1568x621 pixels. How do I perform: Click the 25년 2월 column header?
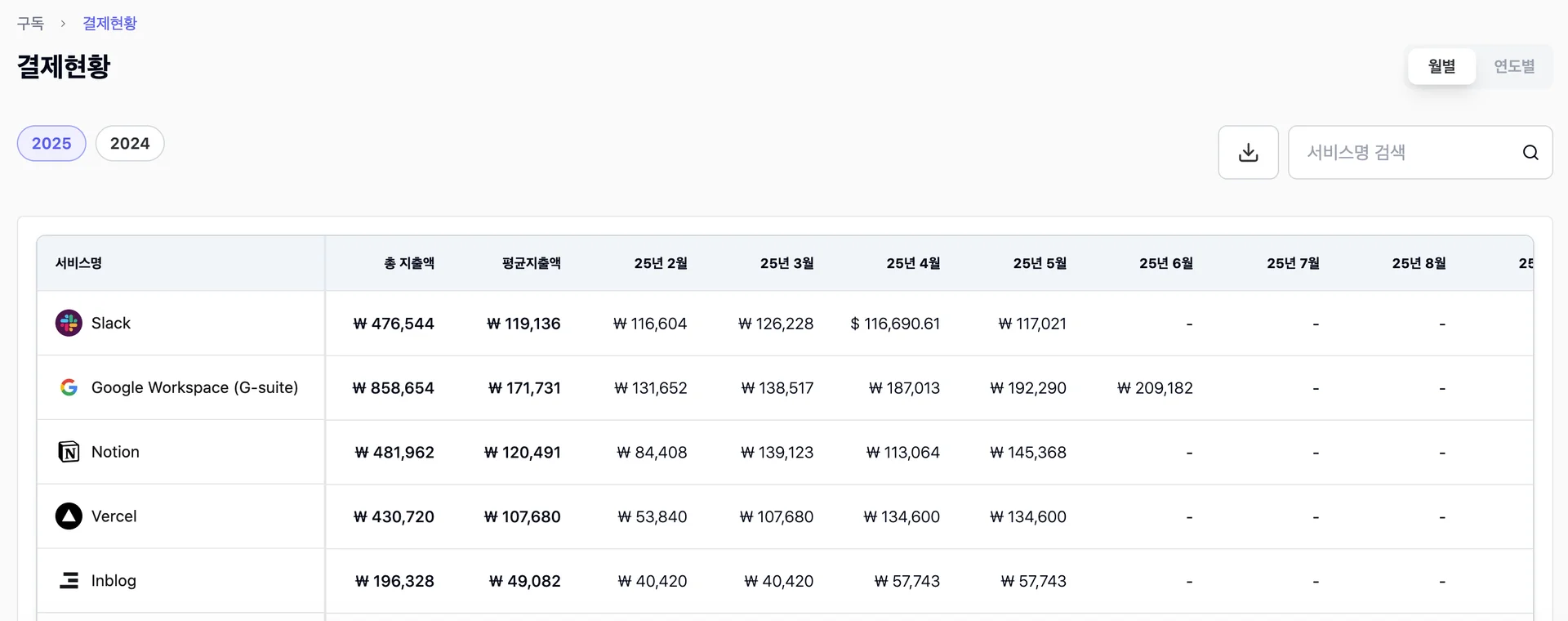coord(661,263)
